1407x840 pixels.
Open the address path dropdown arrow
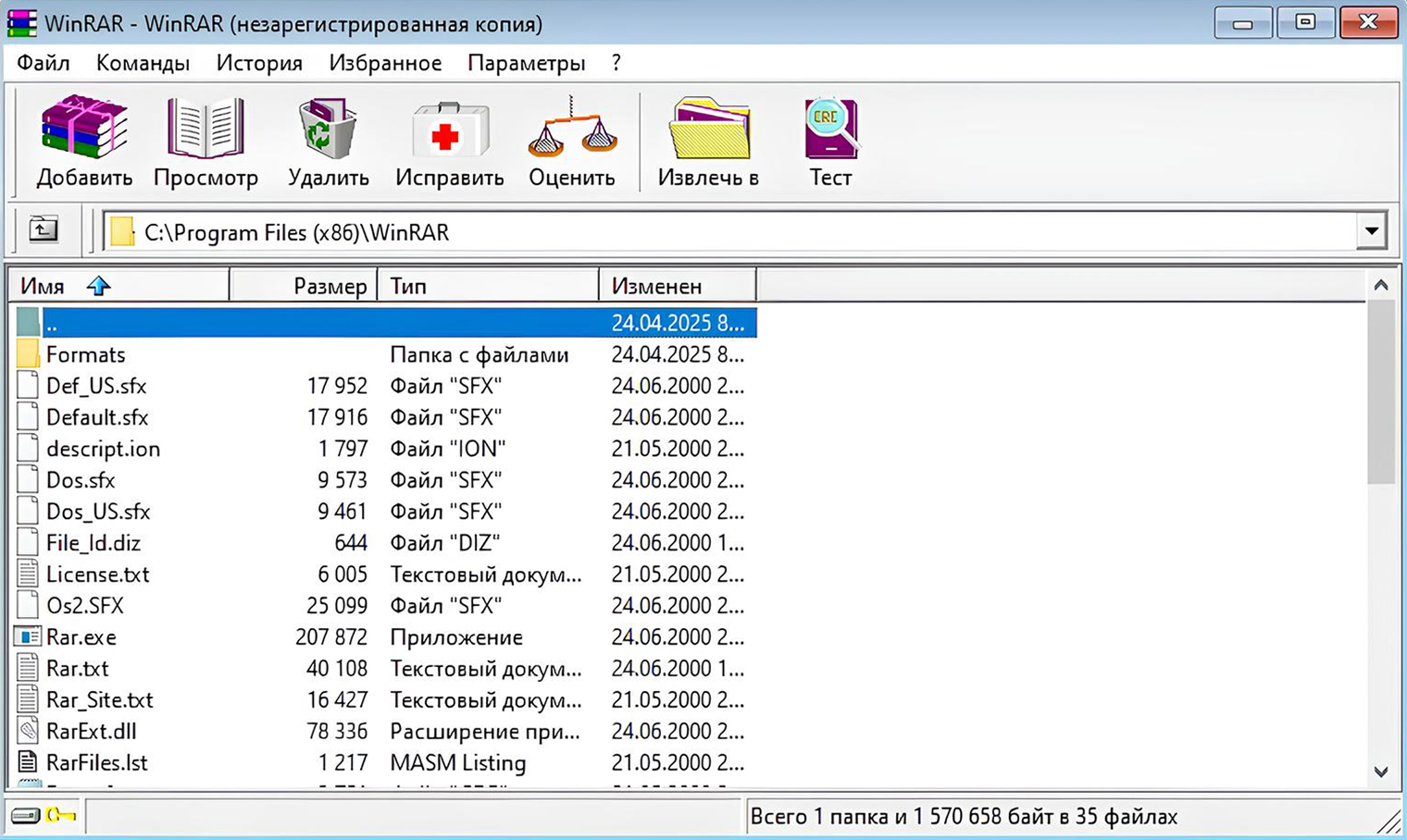(1371, 231)
